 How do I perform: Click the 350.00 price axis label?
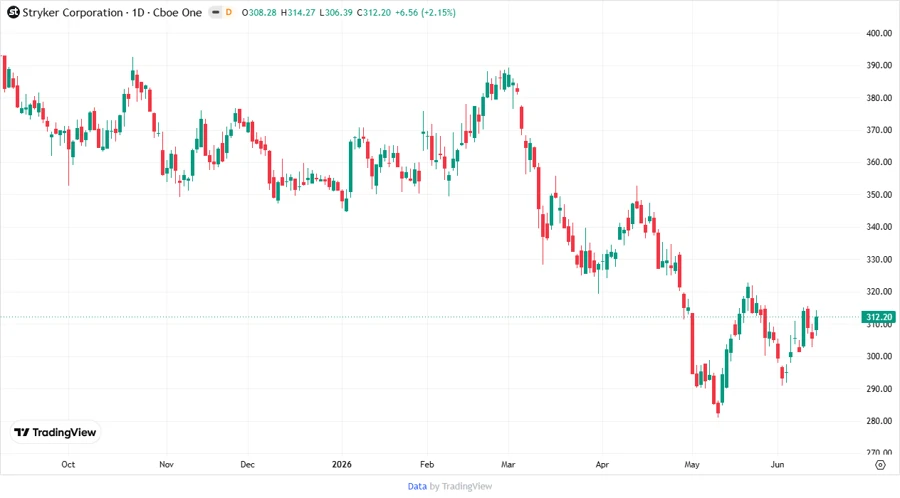(x=879, y=194)
